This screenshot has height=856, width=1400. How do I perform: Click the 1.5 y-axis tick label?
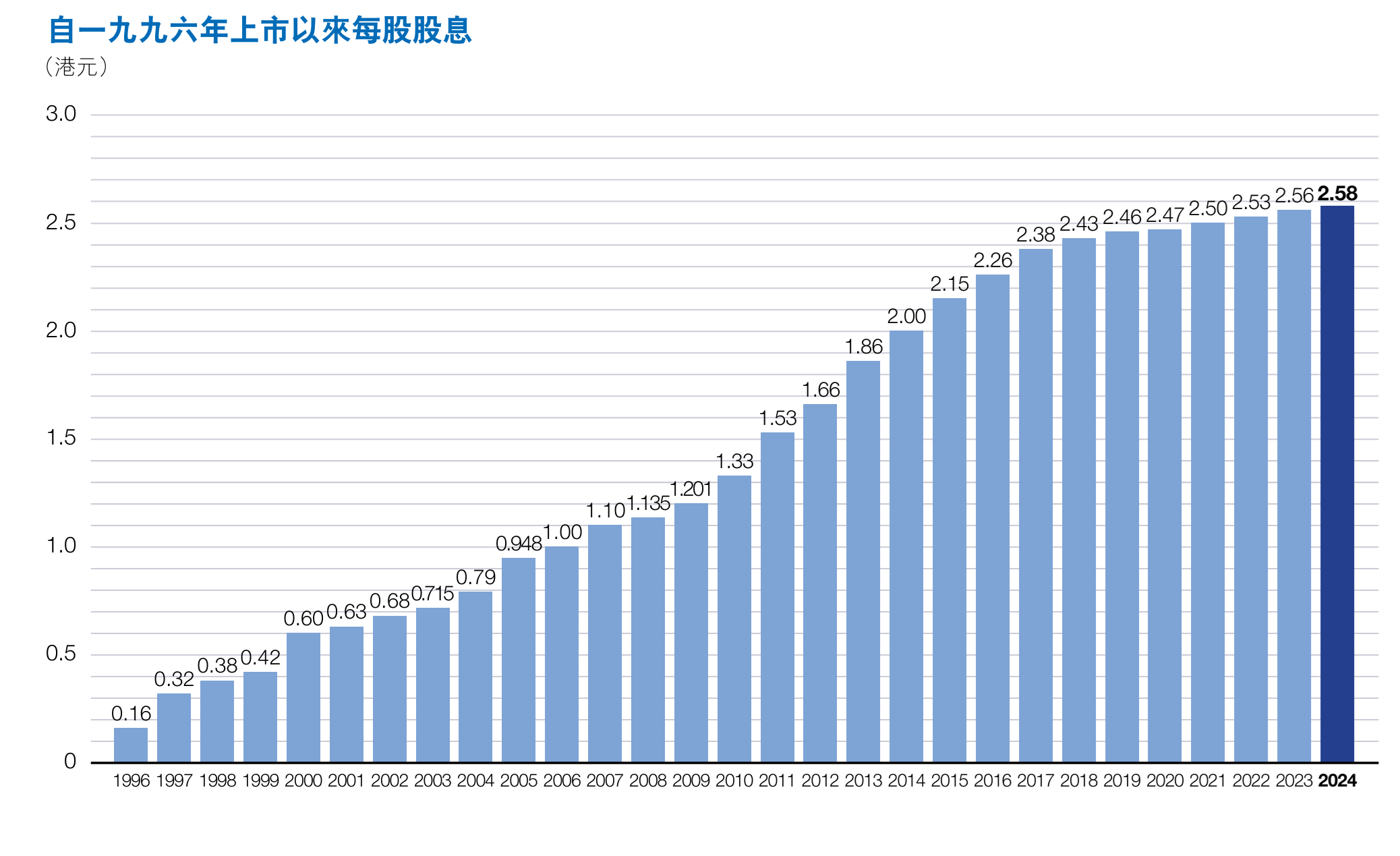[x=61, y=438]
